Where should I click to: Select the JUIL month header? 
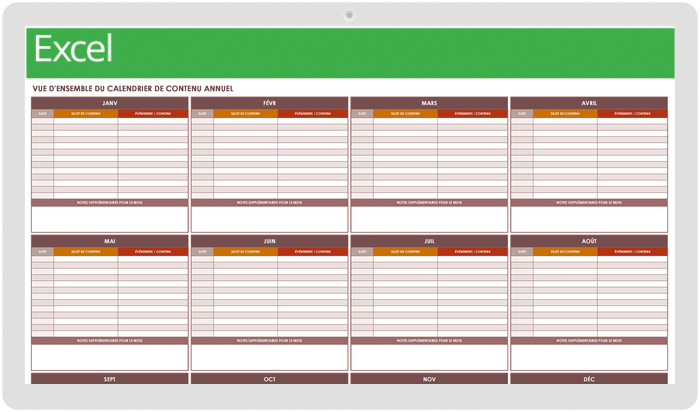429,241
